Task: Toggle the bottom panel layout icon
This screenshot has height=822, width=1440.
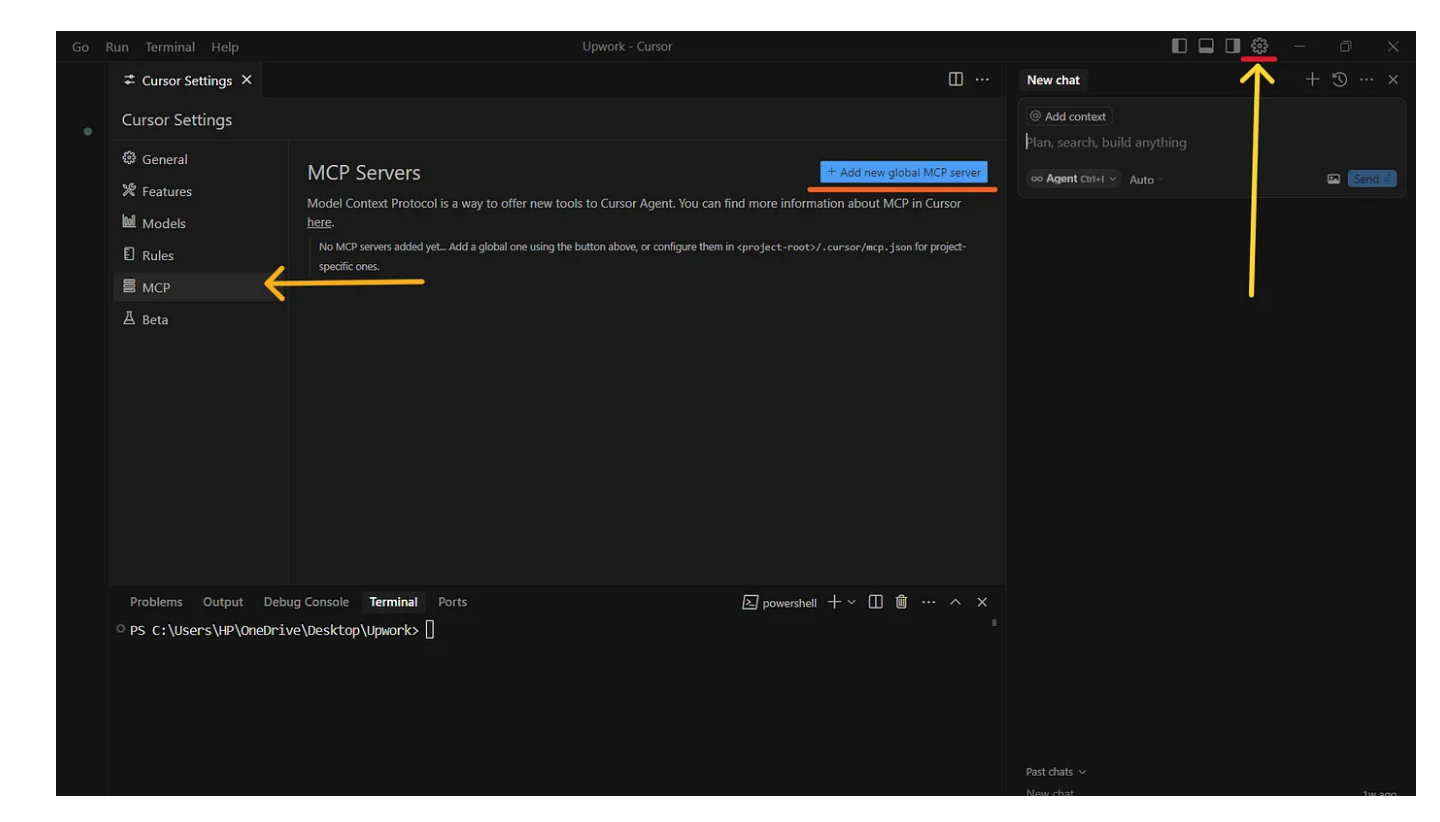Action: [x=1206, y=46]
